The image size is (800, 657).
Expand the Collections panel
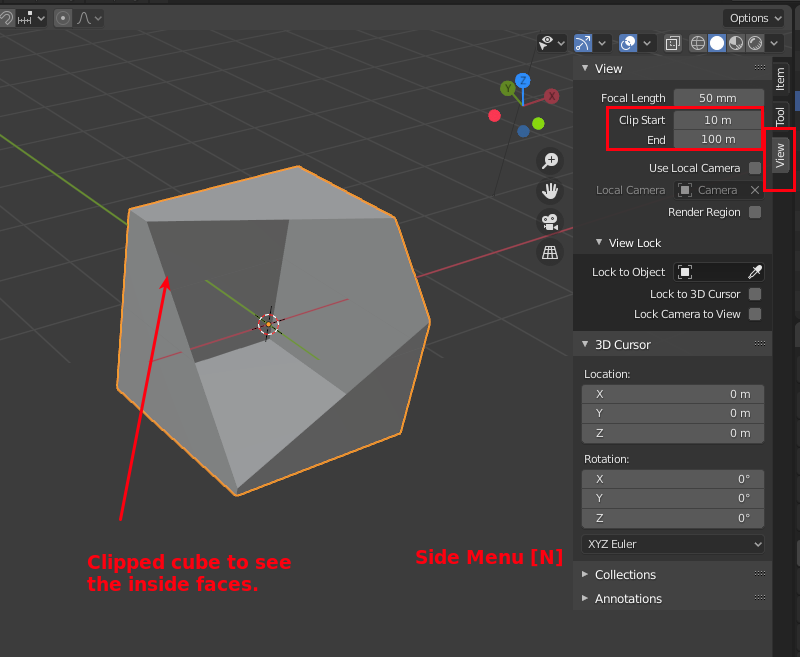point(625,574)
